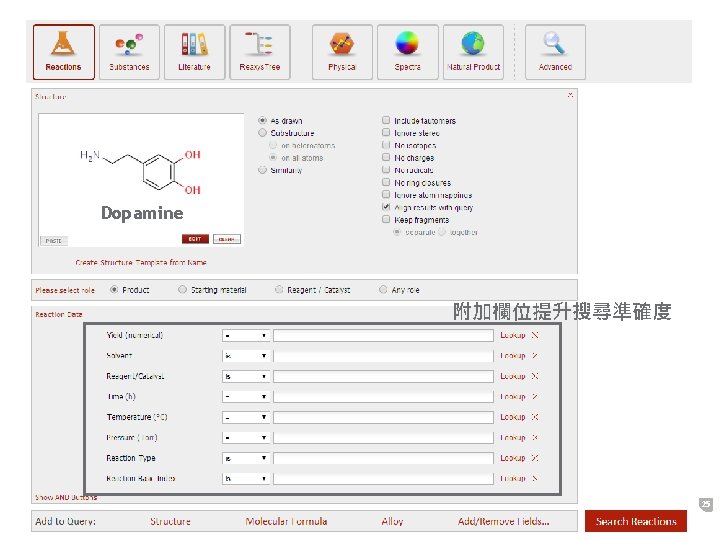The width and height of the screenshot is (720, 540).
Task: Focus the Solvent value field
Action: click(383, 356)
